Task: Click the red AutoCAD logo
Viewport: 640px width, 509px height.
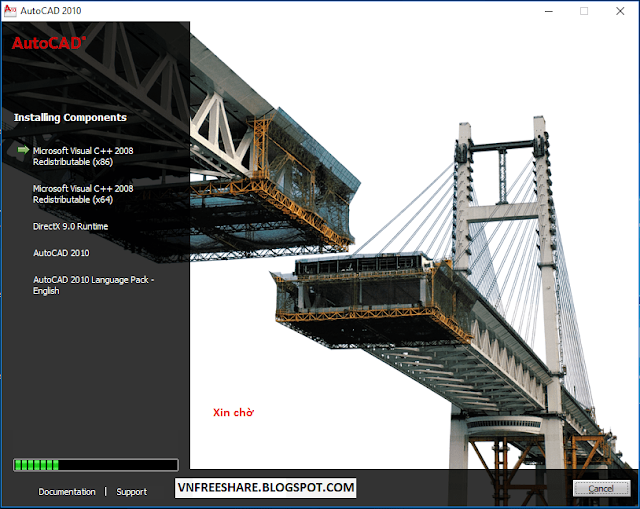Action: [49, 43]
